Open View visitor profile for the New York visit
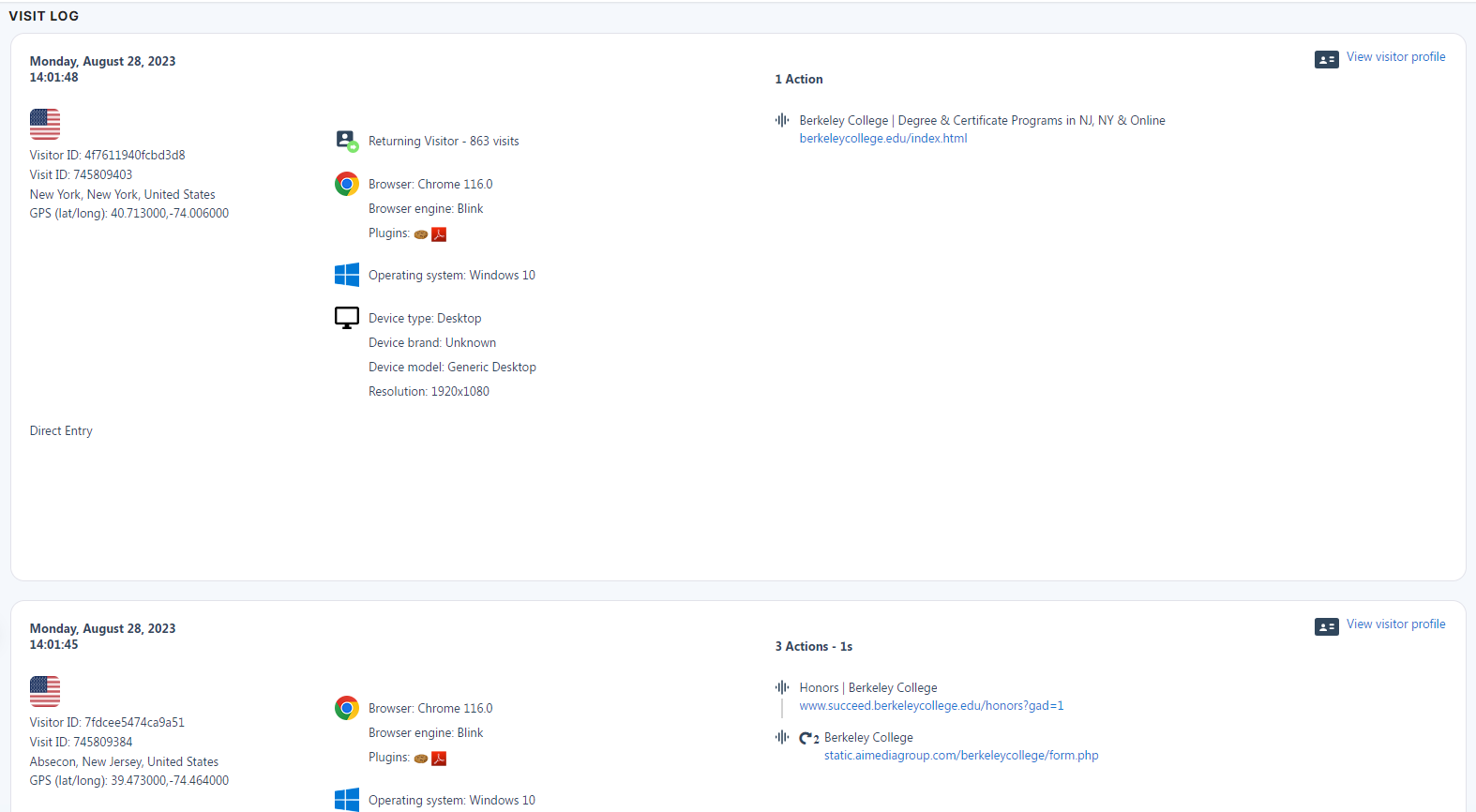 1395,57
